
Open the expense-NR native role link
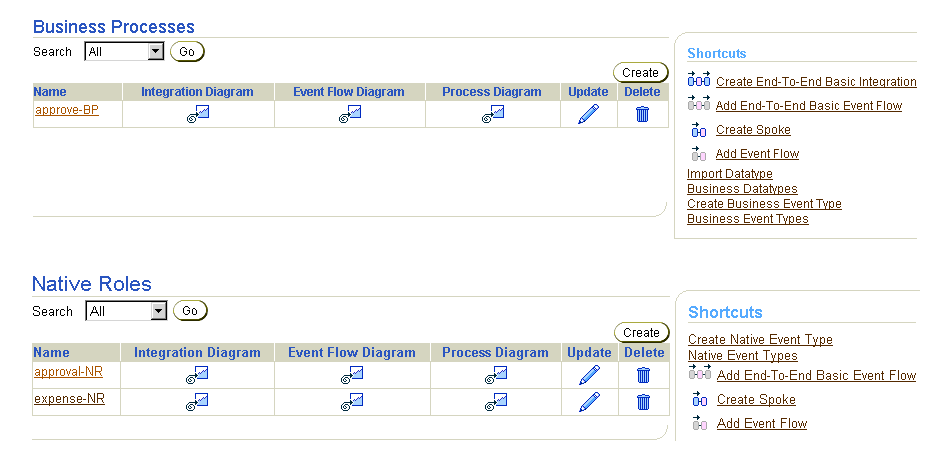click(x=69, y=399)
